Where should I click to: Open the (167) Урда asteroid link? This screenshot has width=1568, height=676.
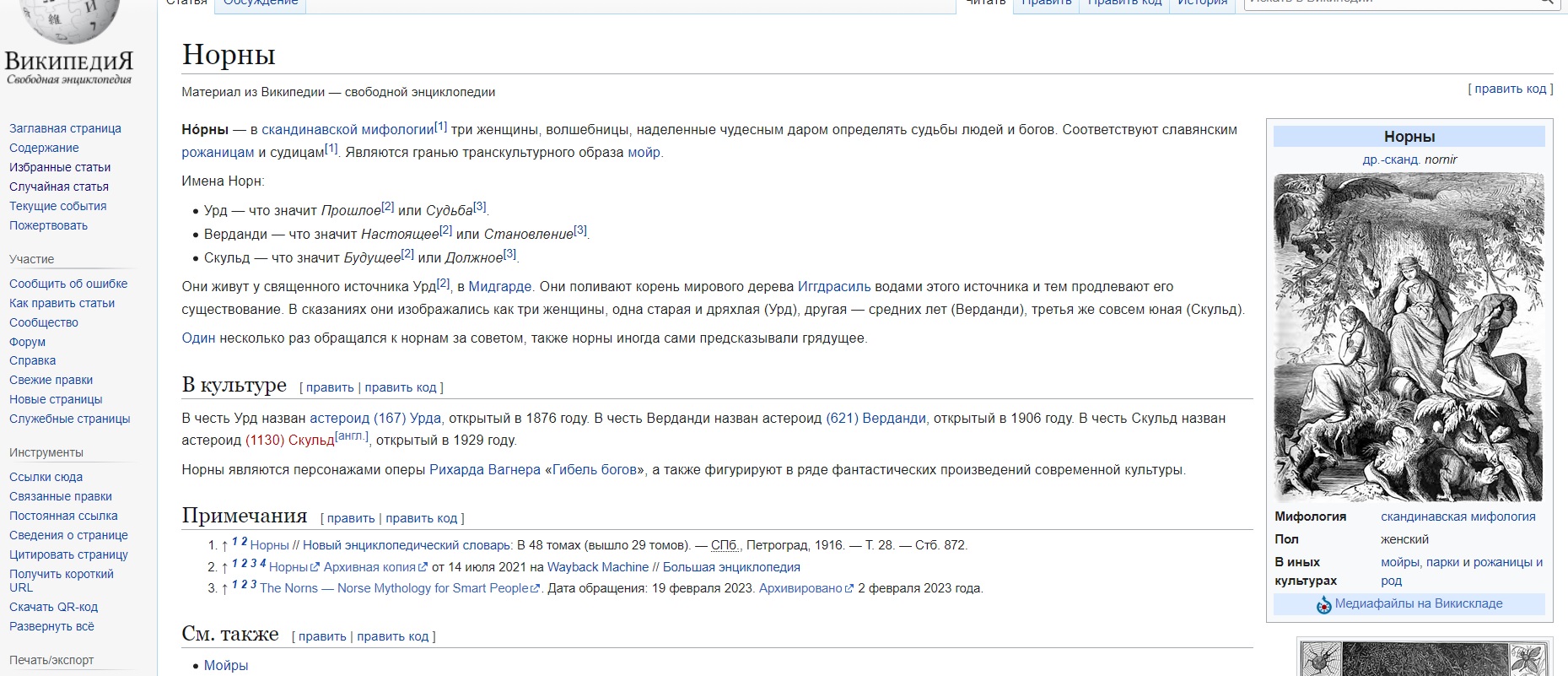407,419
